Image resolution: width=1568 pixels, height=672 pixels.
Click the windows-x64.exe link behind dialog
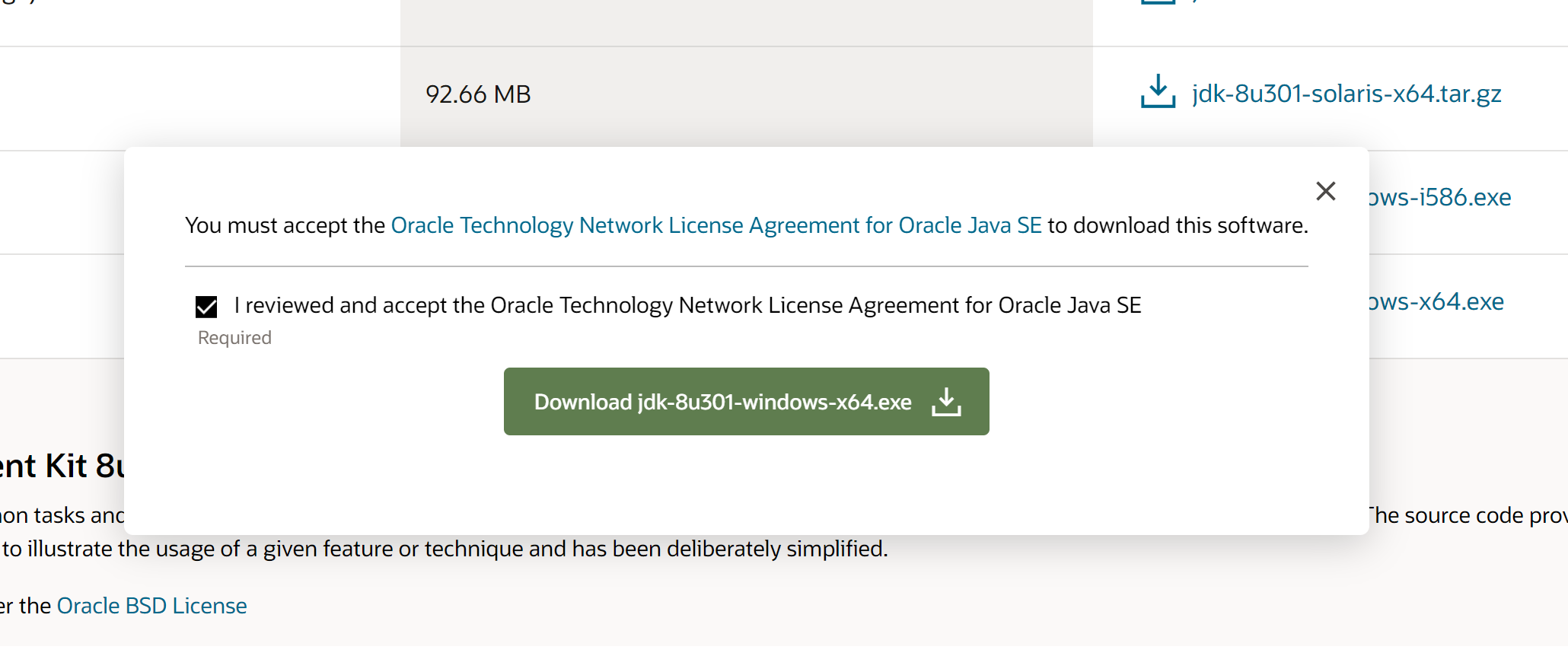pos(1436,301)
